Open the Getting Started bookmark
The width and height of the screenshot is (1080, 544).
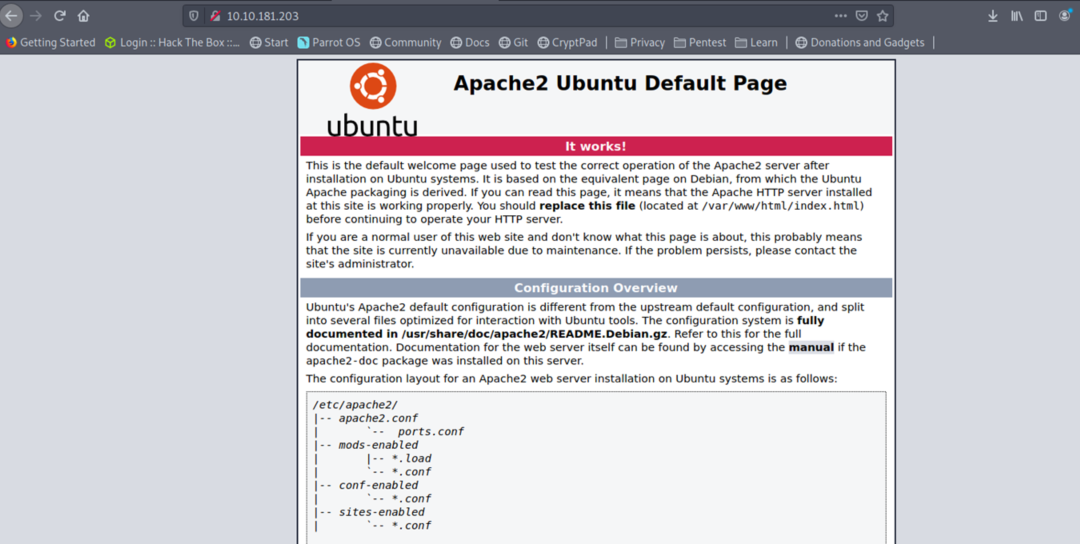(x=50, y=43)
